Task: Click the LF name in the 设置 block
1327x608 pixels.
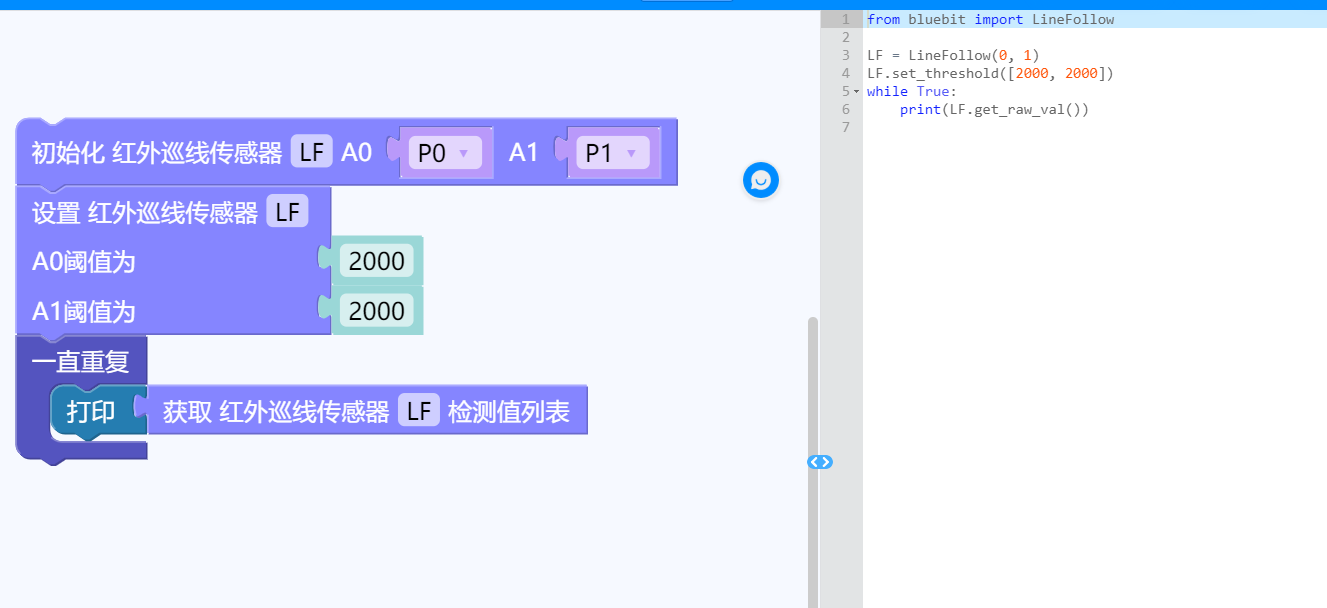Action: pos(287,212)
